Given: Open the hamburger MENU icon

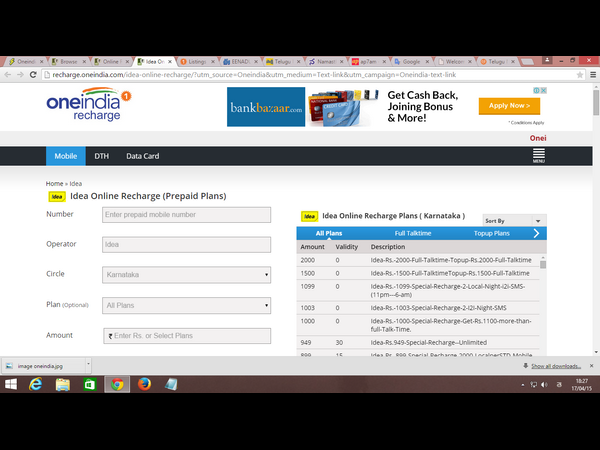Looking at the screenshot, I should point(538,155).
